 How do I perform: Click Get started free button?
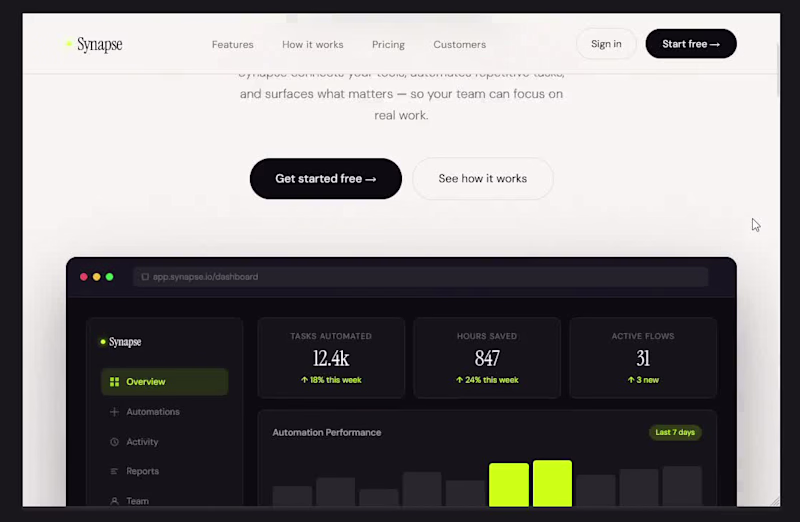(326, 179)
